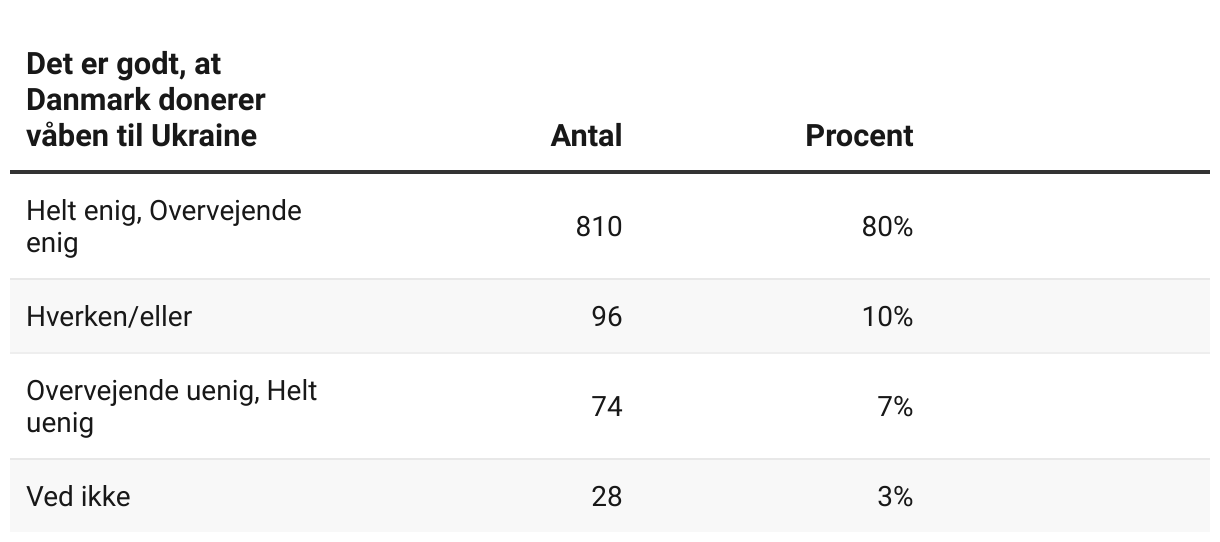Click the table title about donating weapons to Ukraine
This screenshot has width=1220, height=542.
click(x=145, y=99)
